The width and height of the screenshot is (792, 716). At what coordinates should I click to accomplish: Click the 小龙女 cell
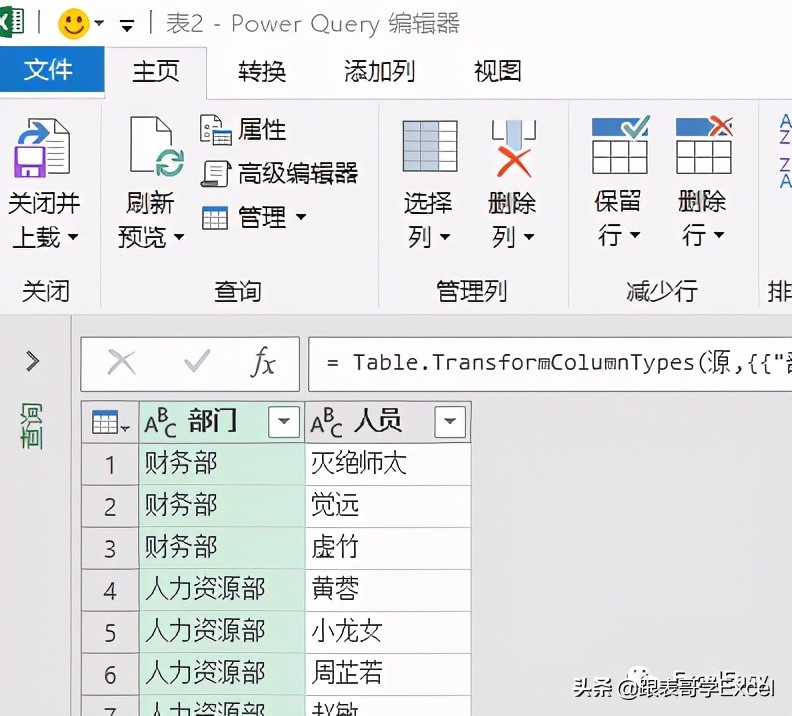[x=388, y=632]
